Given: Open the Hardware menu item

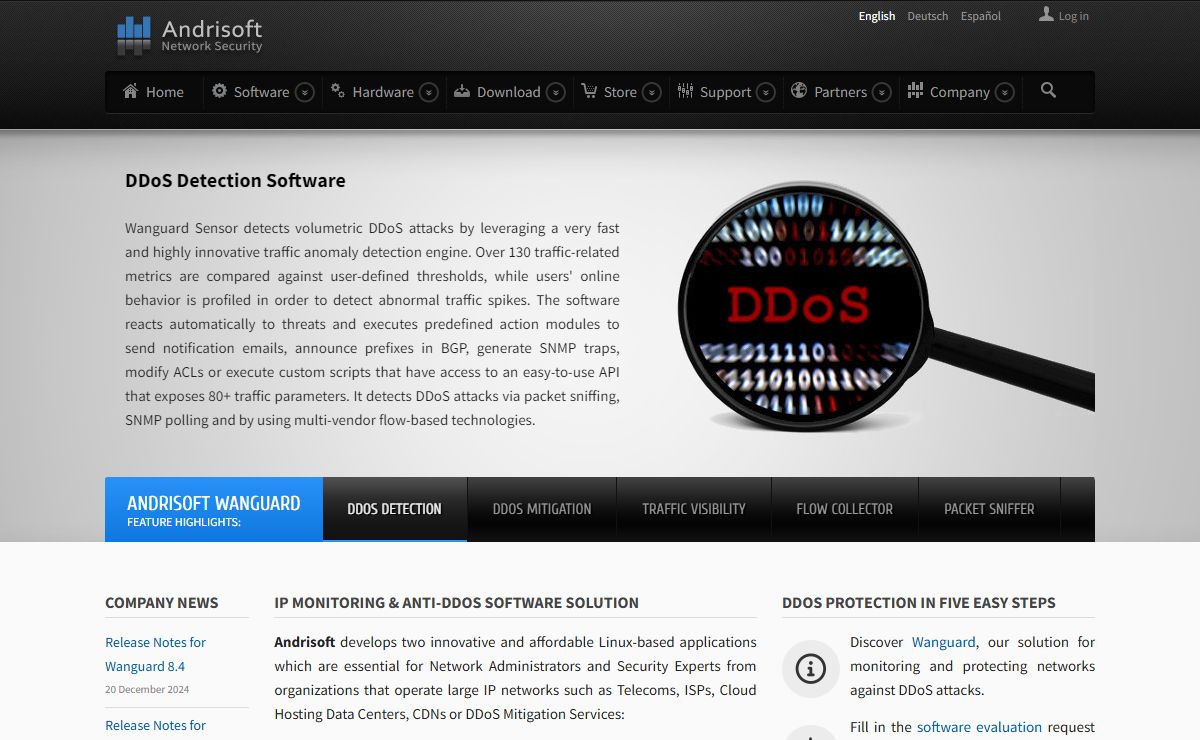Looking at the screenshot, I should (383, 92).
